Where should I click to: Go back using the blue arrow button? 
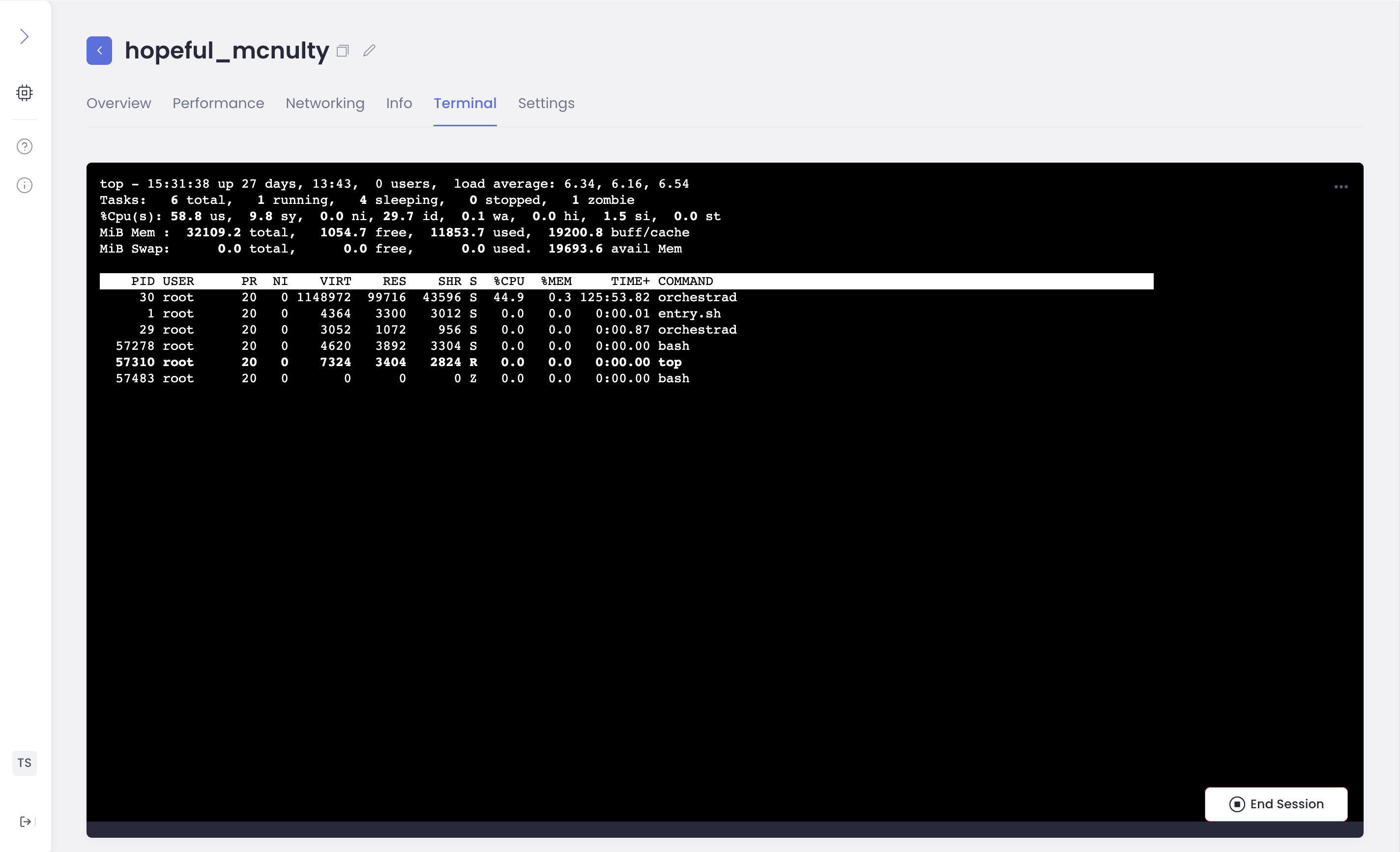(x=99, y=51)
